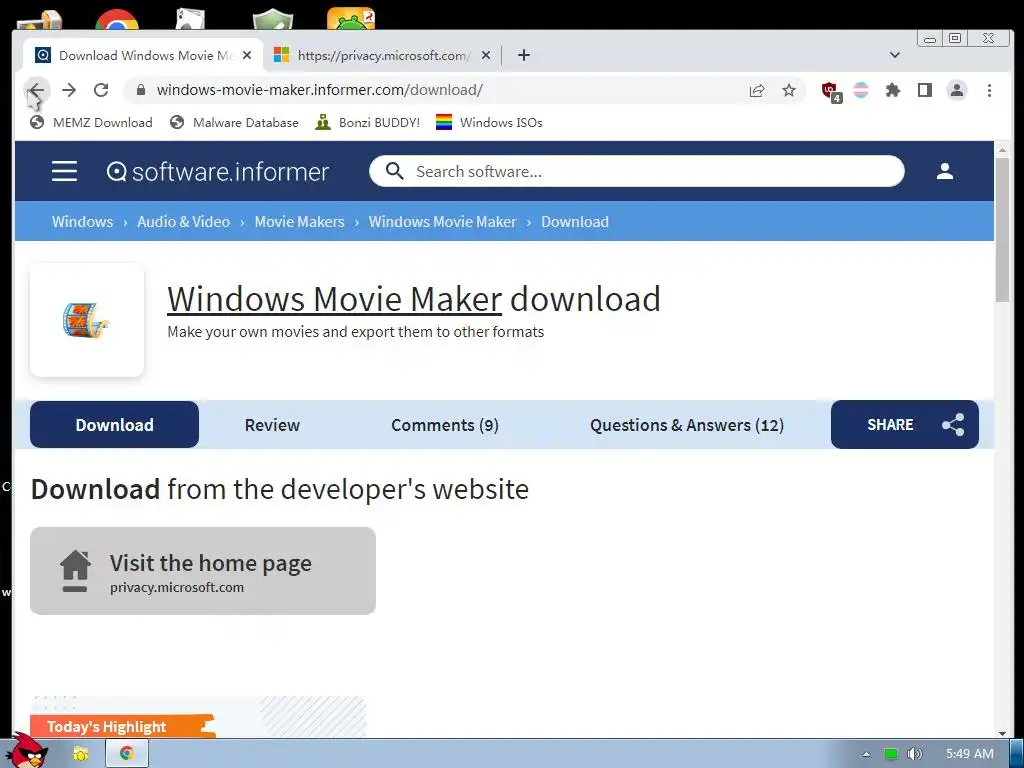Viewport: 1024px width, 768px height.
Task: Click the green network tray icon
Action: pyautogui.click(x=891, y=754)
